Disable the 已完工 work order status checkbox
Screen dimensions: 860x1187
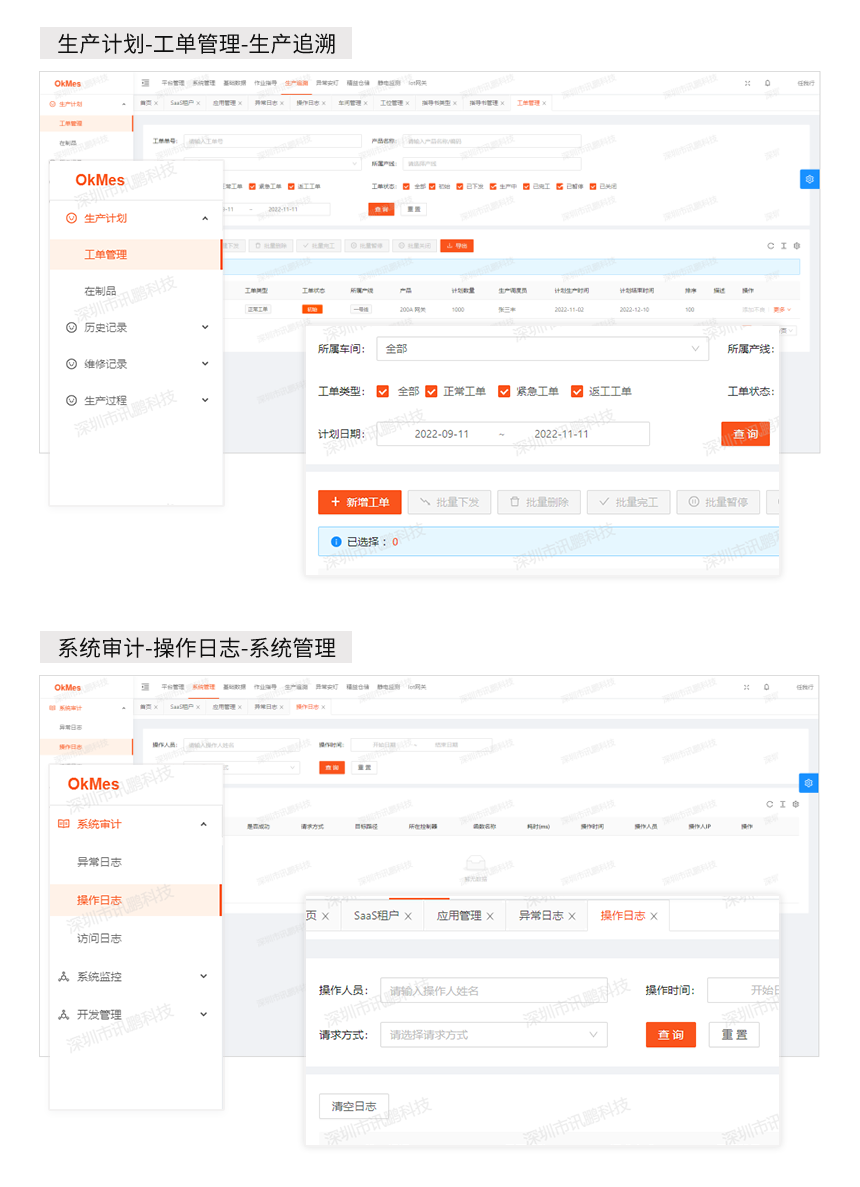pyautogui.click(x=525, y=186)
